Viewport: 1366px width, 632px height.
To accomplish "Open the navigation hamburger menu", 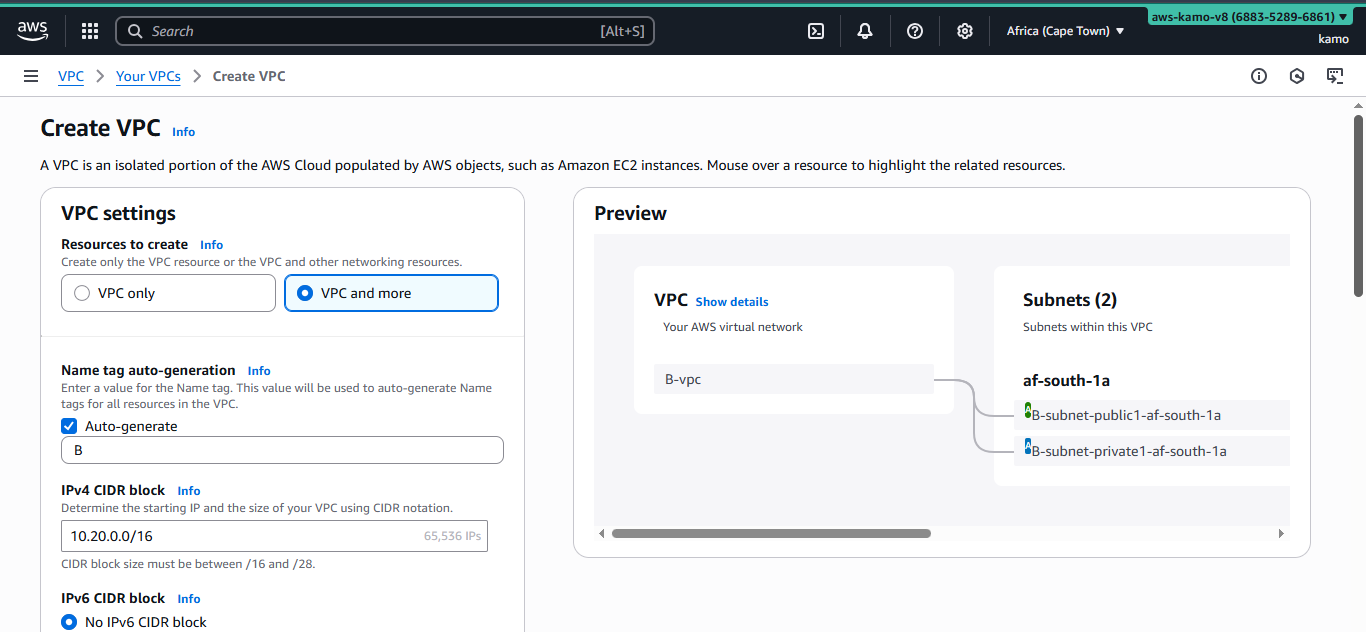I will pos(31,76).
